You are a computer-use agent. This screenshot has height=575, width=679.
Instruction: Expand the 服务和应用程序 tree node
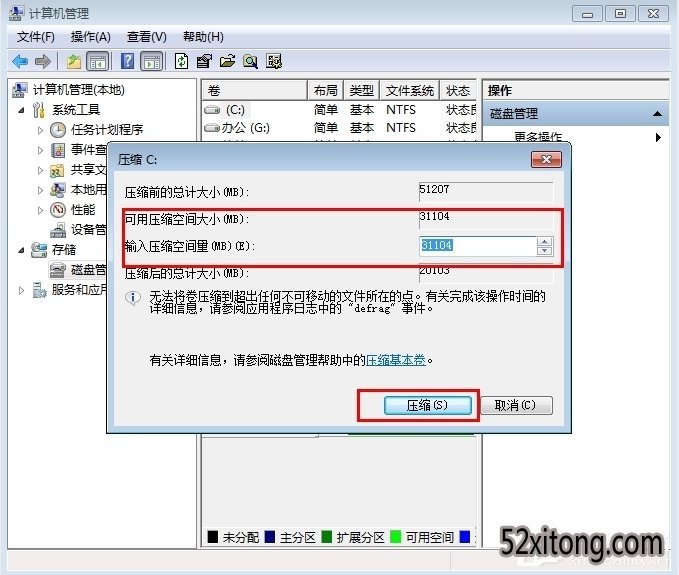point(21,290)
